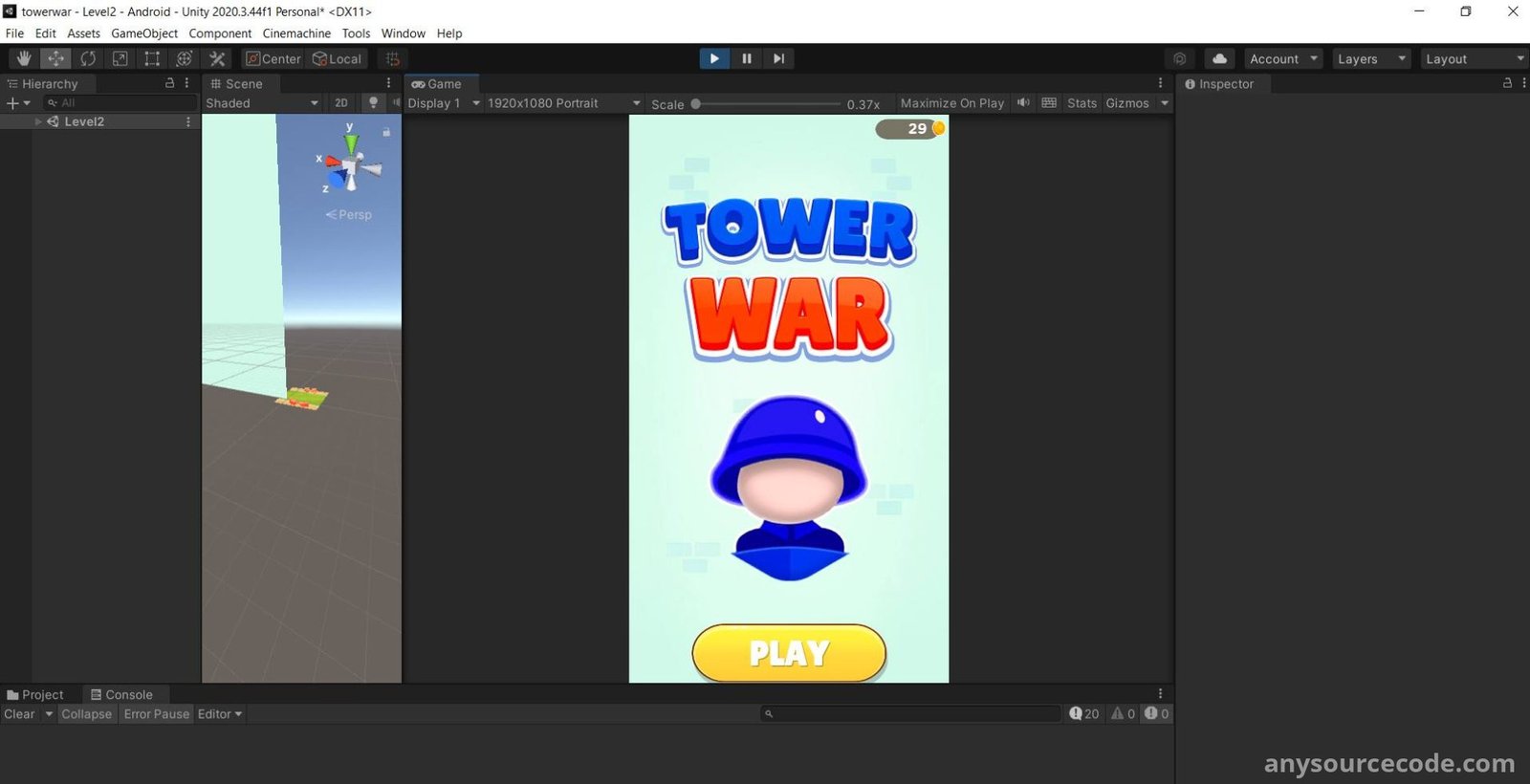This screenshot has width=1530, height=784.
Task: Click the Step frame button
Action: click(779, 58)
